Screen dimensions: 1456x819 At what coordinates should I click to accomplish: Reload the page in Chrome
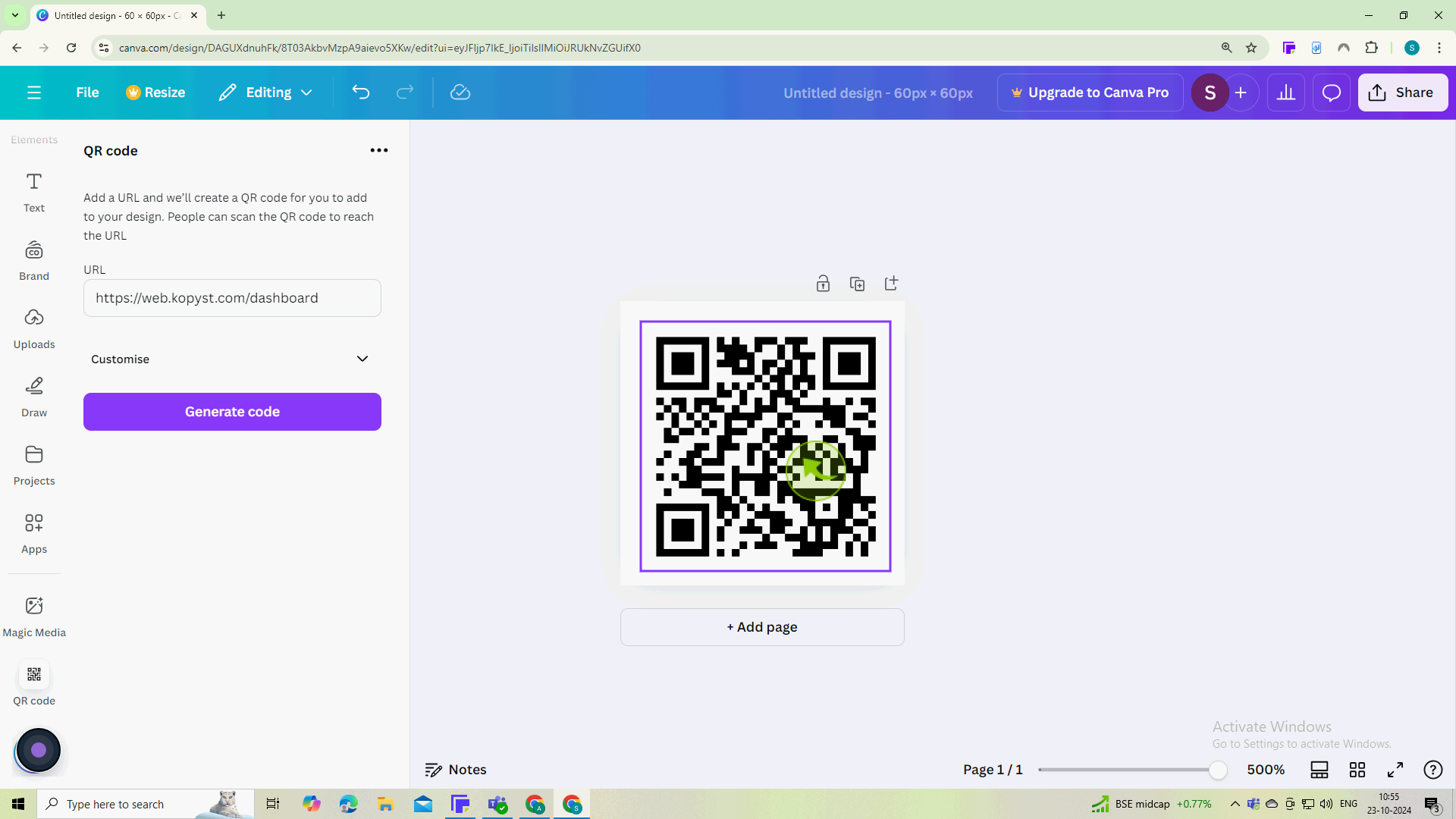71,48
